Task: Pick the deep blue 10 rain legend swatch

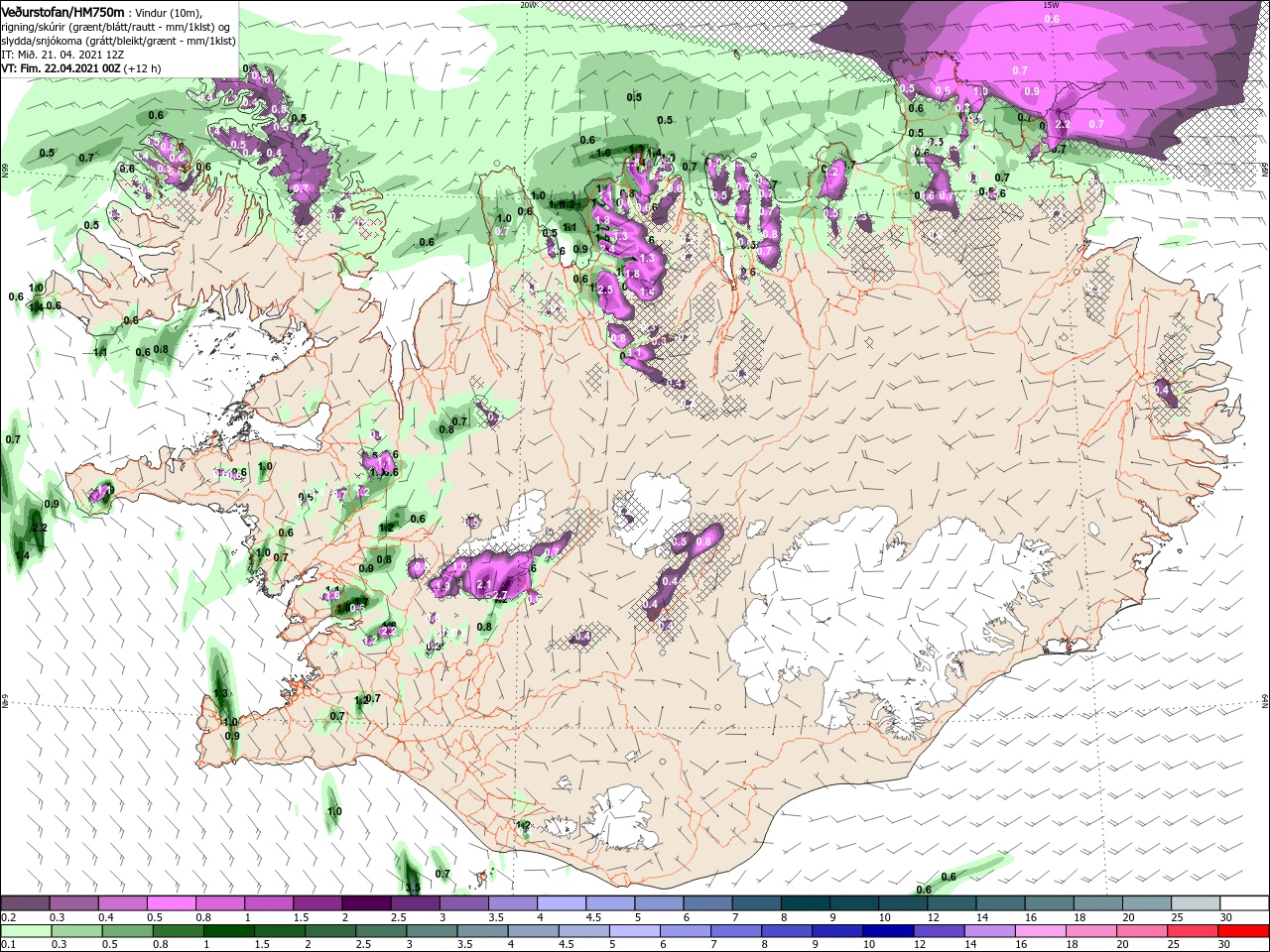Action: 889,931
